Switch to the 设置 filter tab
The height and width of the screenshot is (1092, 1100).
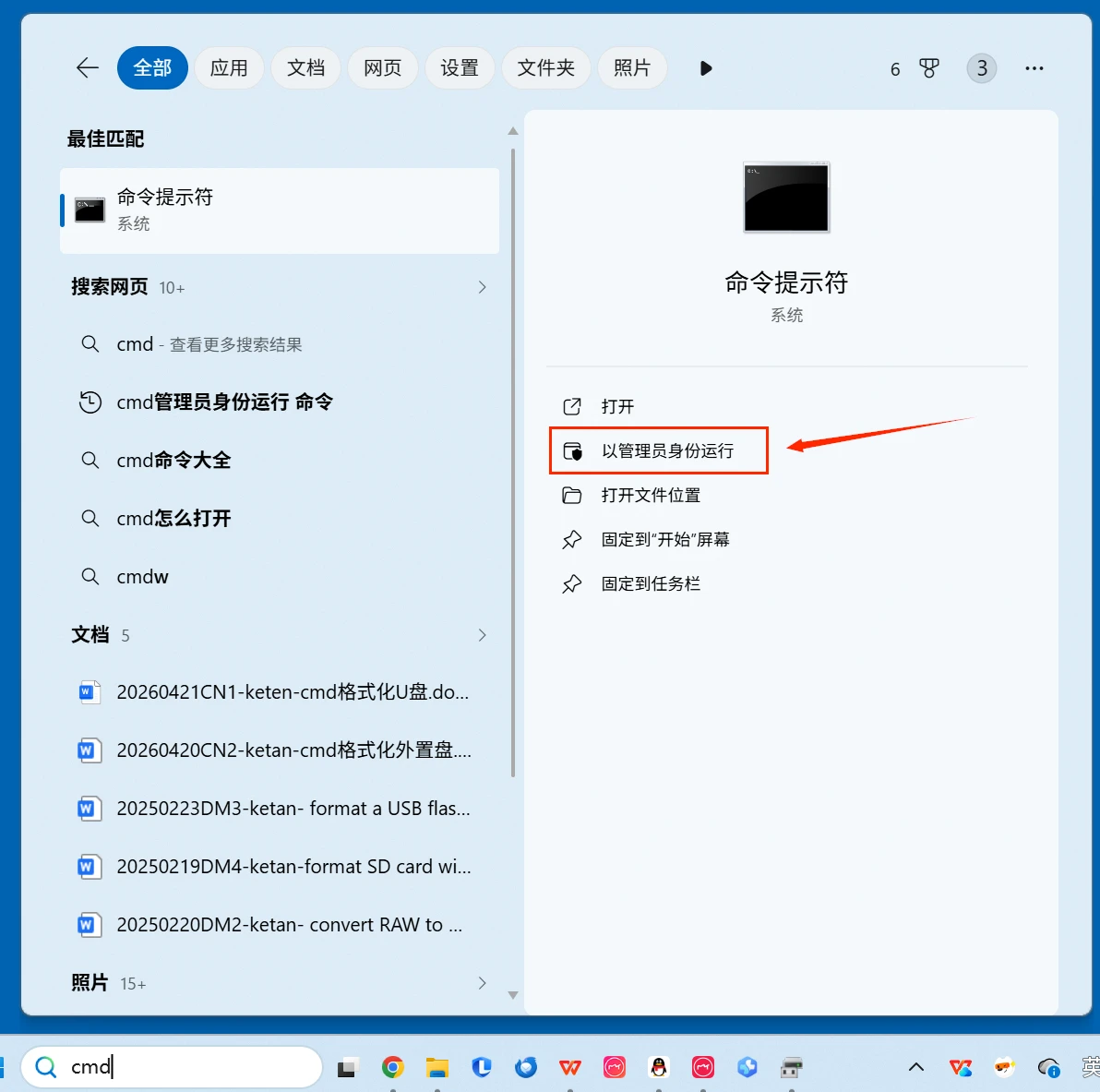click(460, 67)
